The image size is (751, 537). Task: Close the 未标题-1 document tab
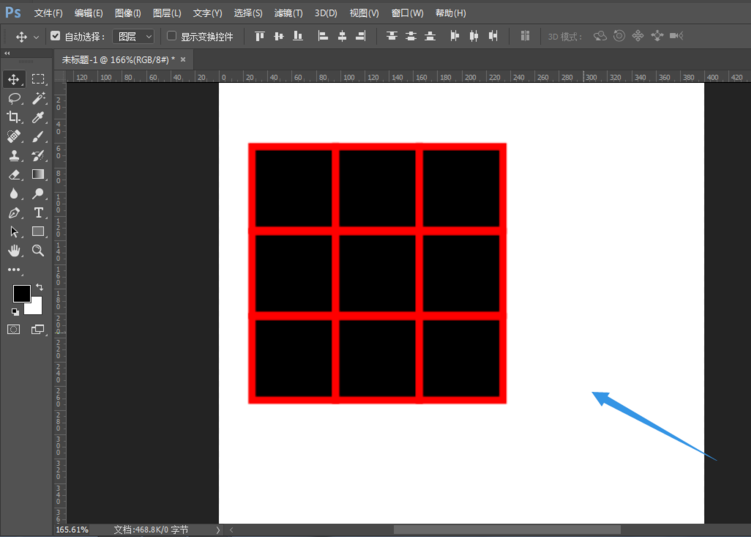tap(183, 60)
